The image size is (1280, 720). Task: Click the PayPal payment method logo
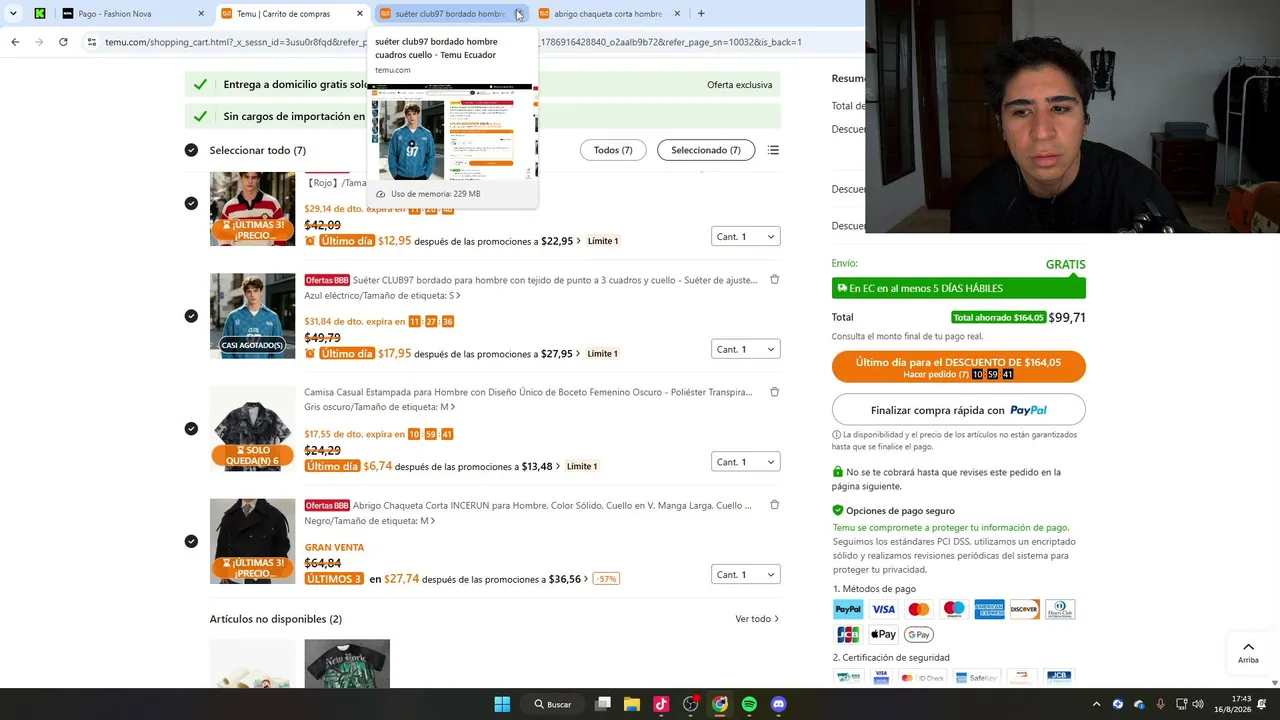pos(848,609)
